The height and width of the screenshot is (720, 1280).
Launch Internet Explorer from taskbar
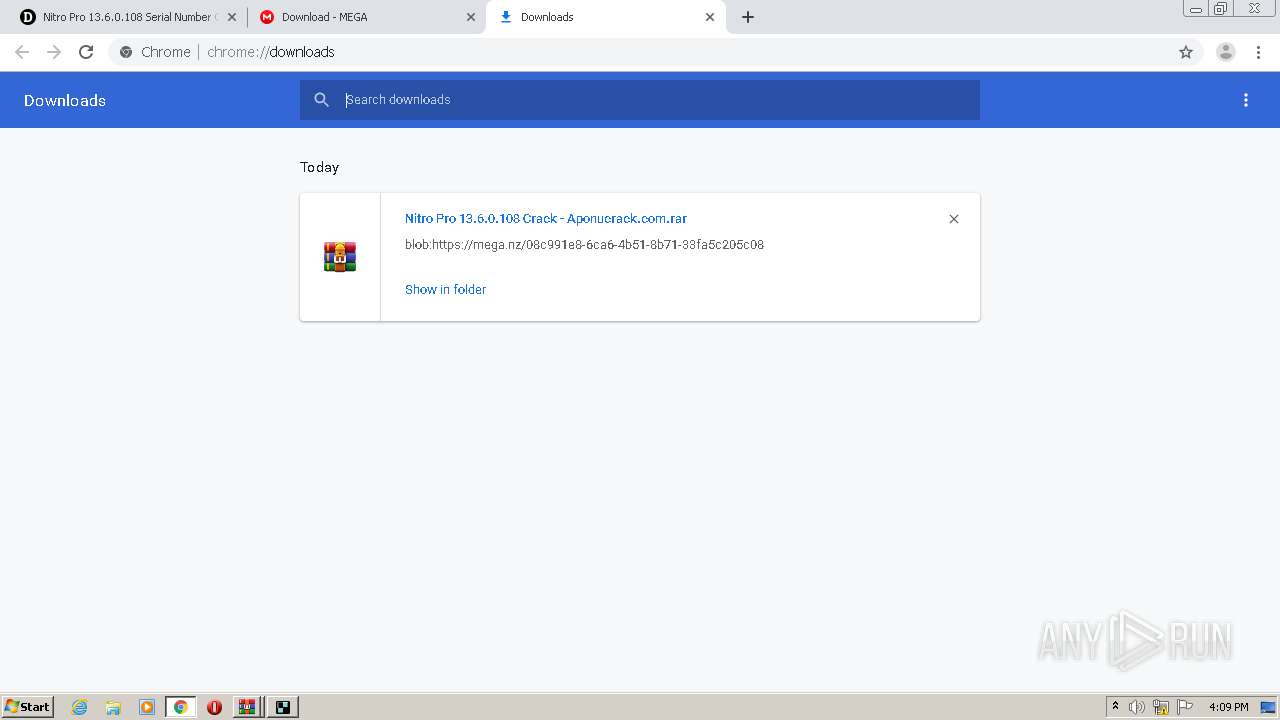(80, 707)
